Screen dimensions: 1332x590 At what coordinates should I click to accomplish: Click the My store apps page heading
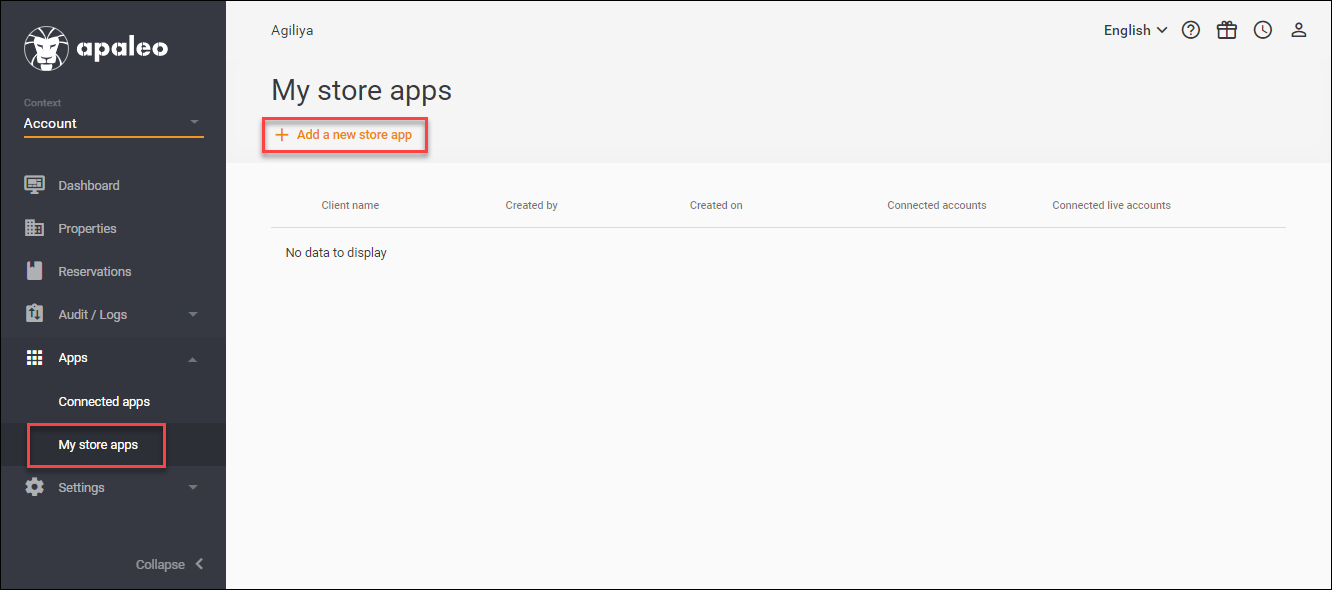point(361,90)
